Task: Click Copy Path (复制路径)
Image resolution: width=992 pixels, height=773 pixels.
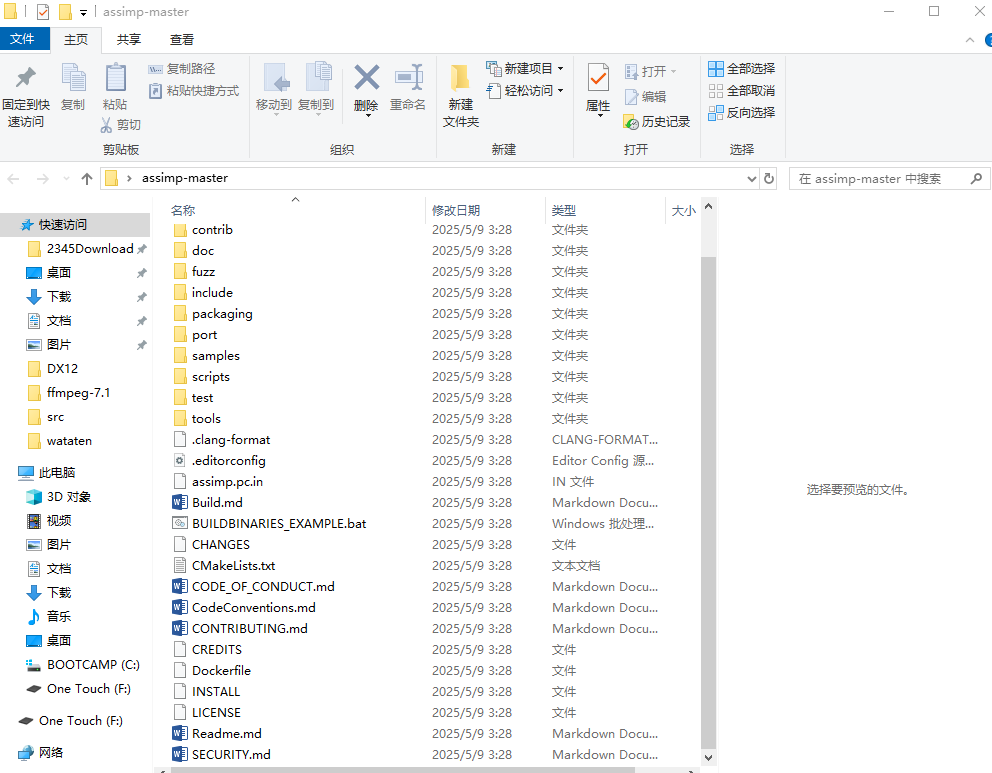Action: (182, 69)
